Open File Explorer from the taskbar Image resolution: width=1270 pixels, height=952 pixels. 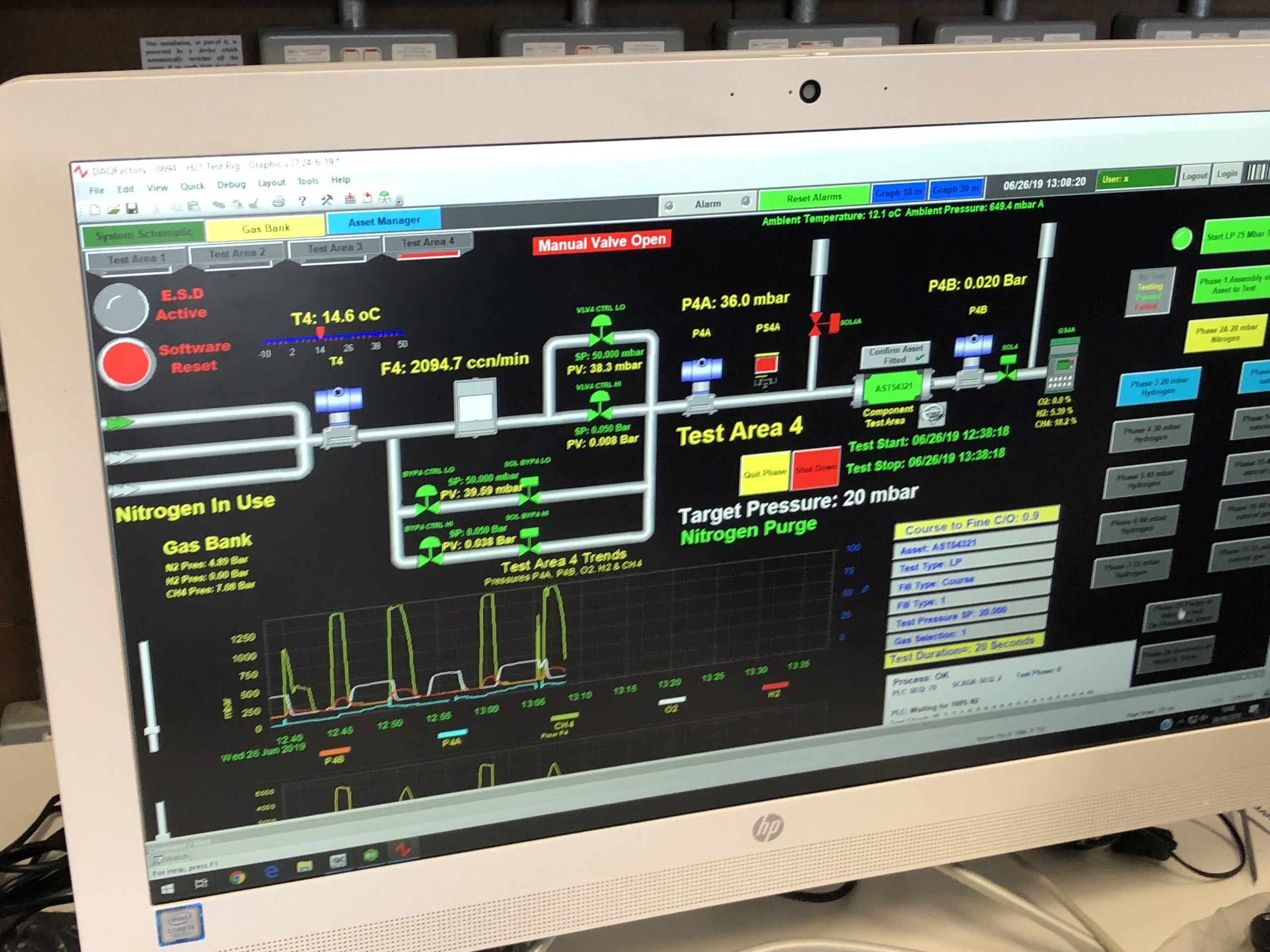click(x=305, y=866)
